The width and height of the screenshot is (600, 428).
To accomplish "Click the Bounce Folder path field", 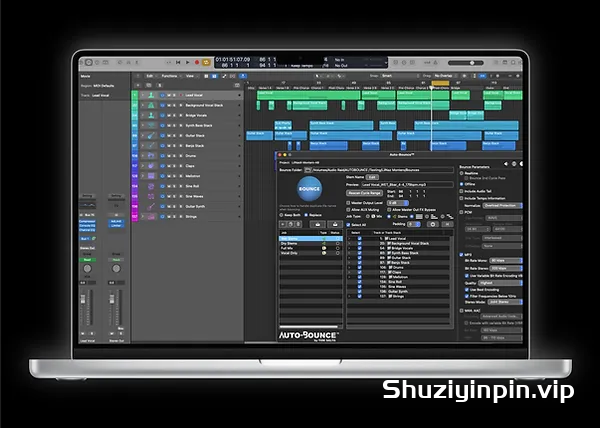I will pyautogui.click(x=383, y=170).
